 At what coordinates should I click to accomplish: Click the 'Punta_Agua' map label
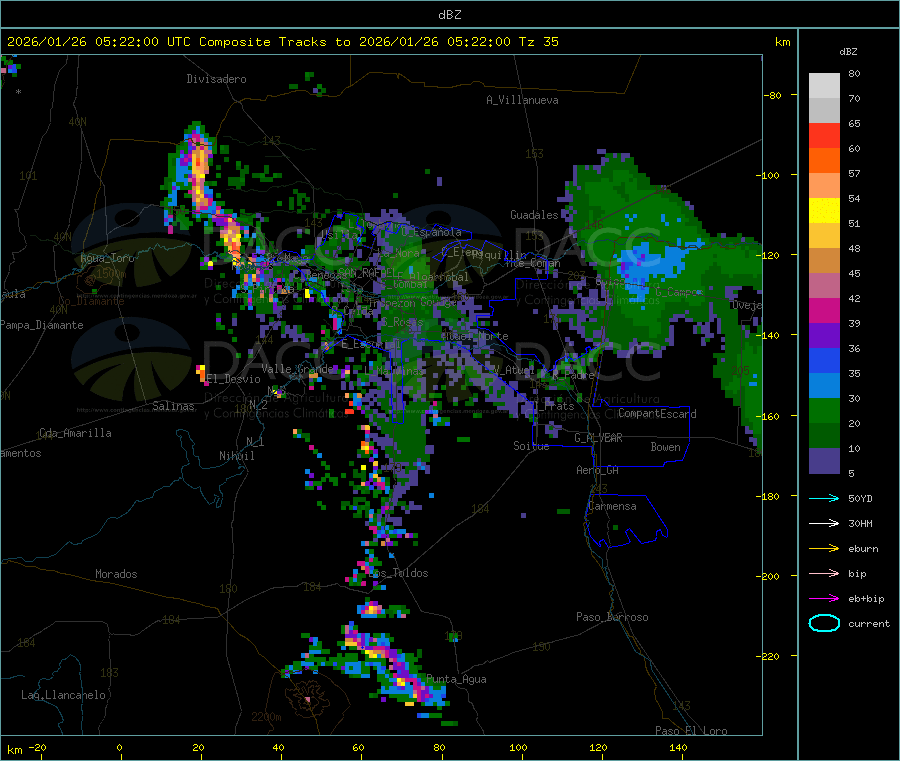[456, 679]
